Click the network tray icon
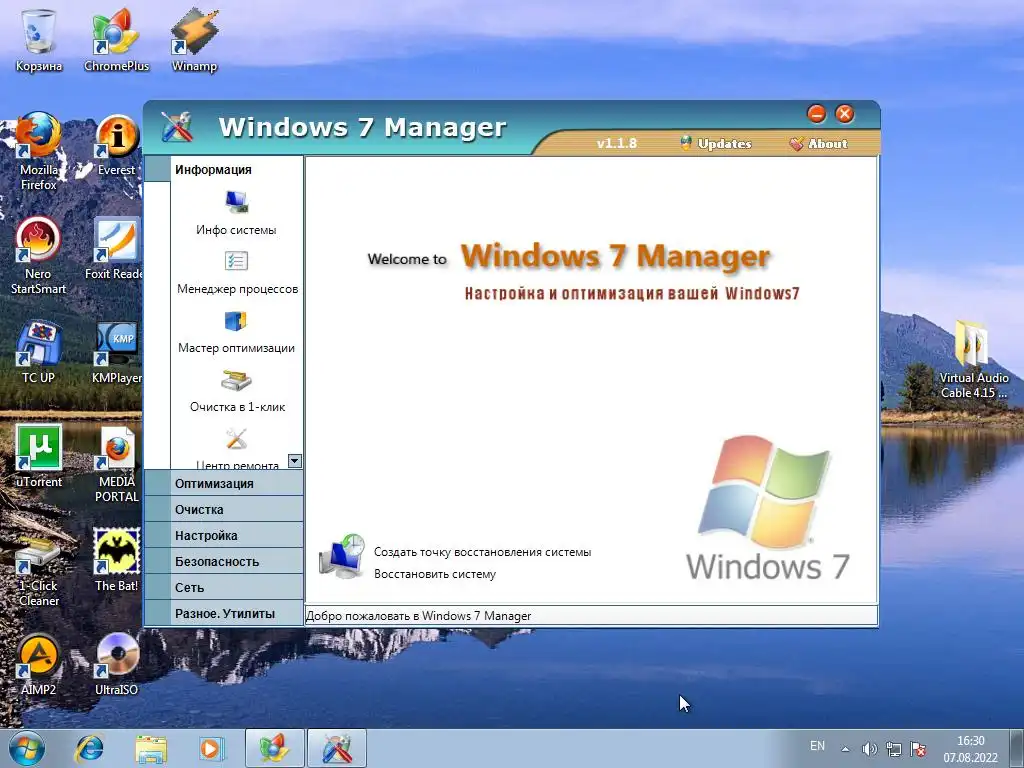This screenshot has width=1024, height=768. pos(893,749)
